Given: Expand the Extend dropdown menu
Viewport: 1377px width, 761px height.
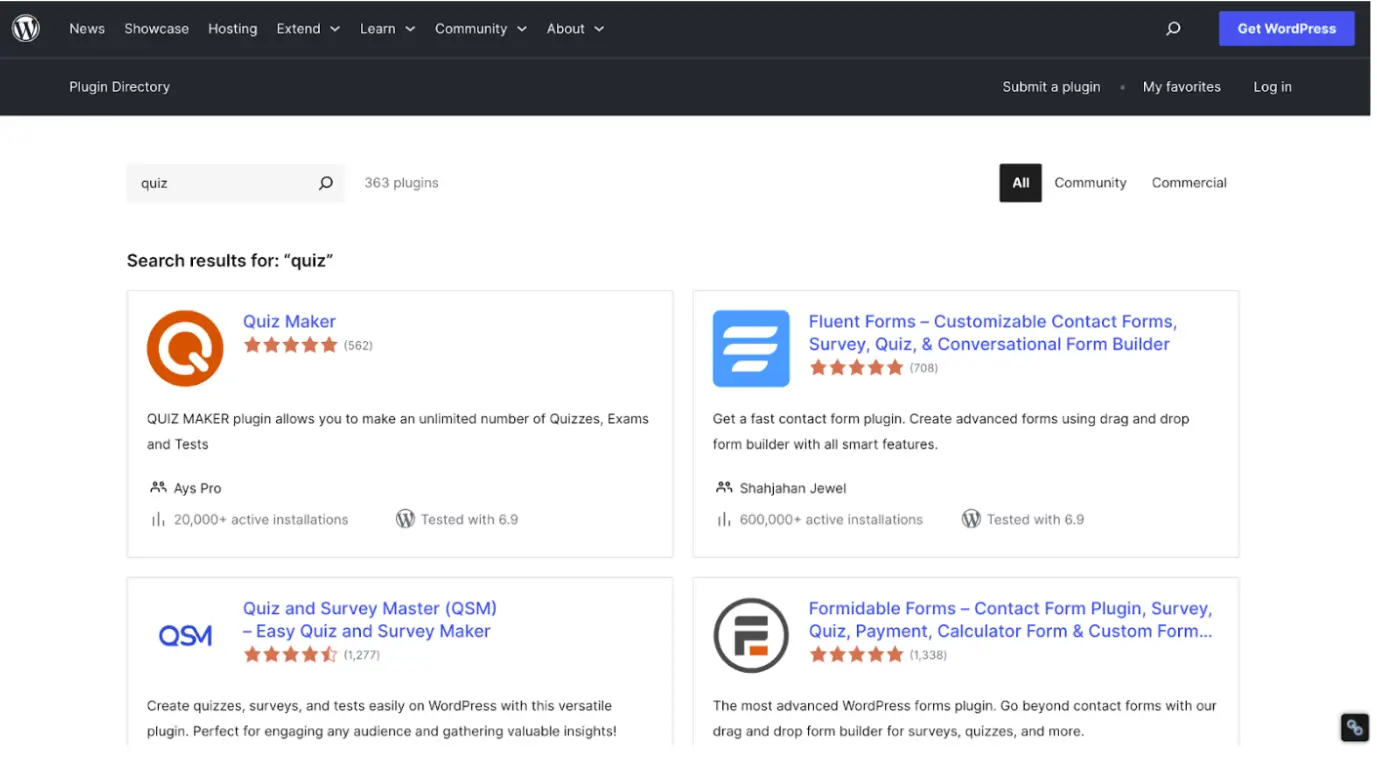Looking at the screenshot, I should 307,28.
